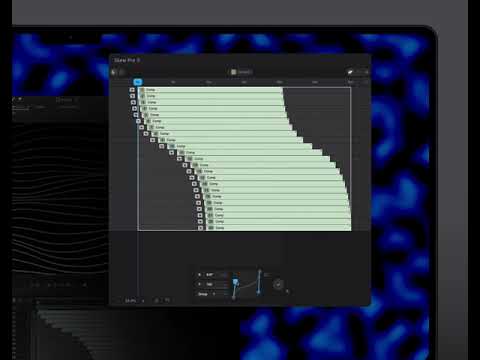
Task: Expand the topmost layer's toggle box
Action: point(132,90)
